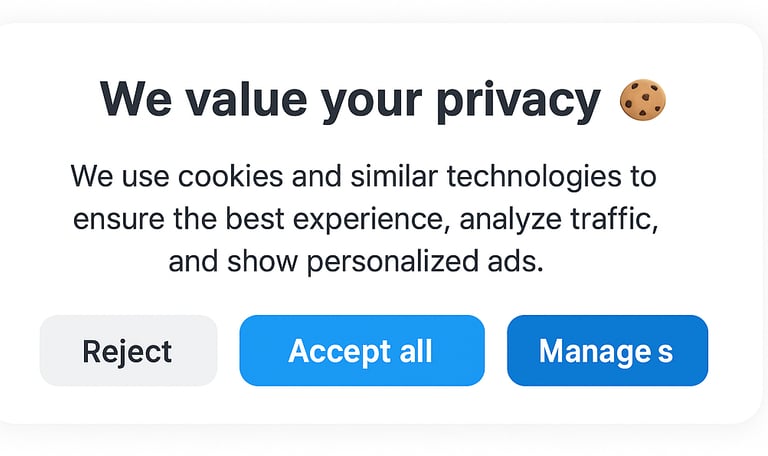Click the word "We" starting the description

click(92, 176)
